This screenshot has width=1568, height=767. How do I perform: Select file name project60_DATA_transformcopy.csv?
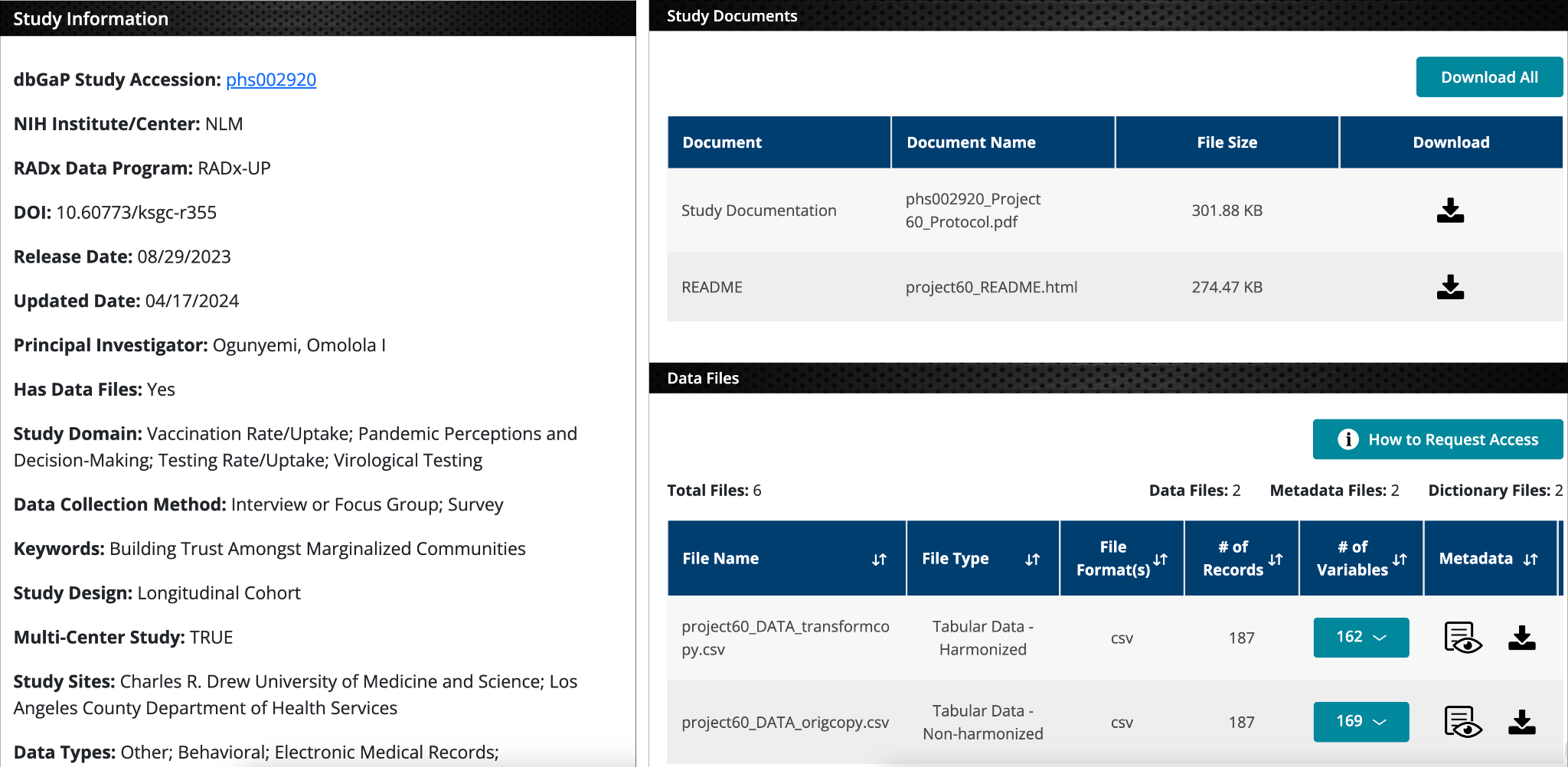pos(786,638)
